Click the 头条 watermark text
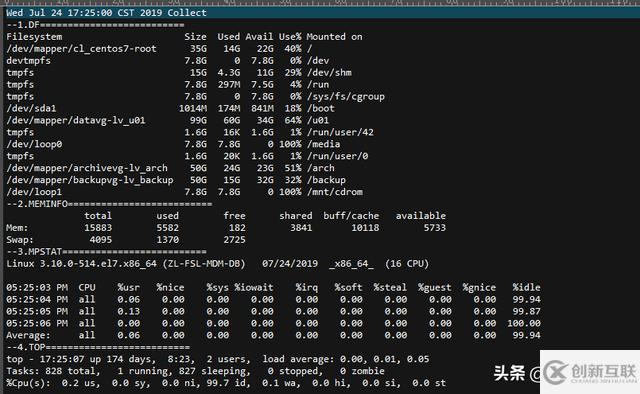Viewport: 640px width, 394px height. tap(509, 373)
